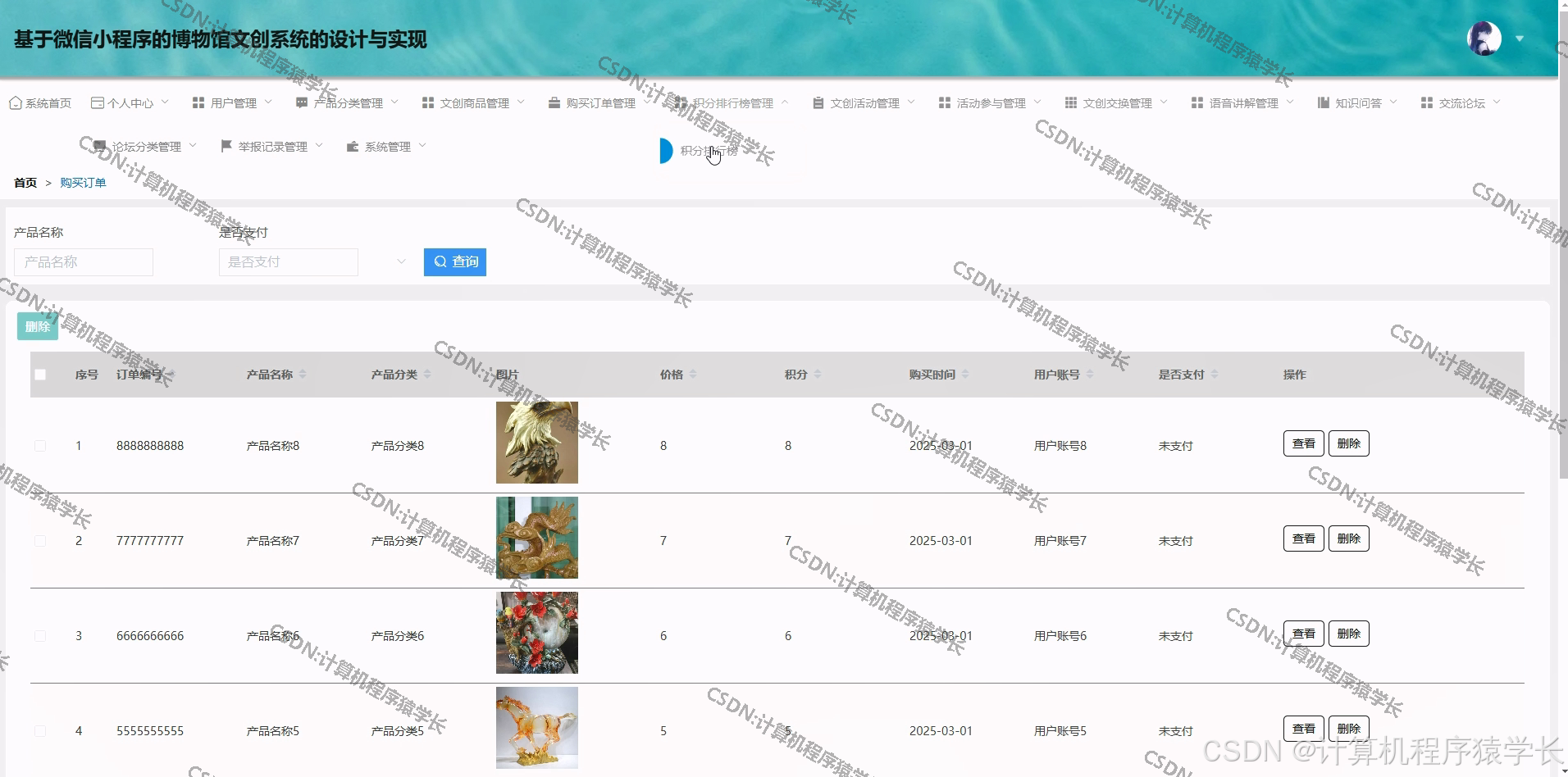Expand the 举报记录管理 menu chevron
Screen dimensions: 1568x777
(x=319, y=146)
